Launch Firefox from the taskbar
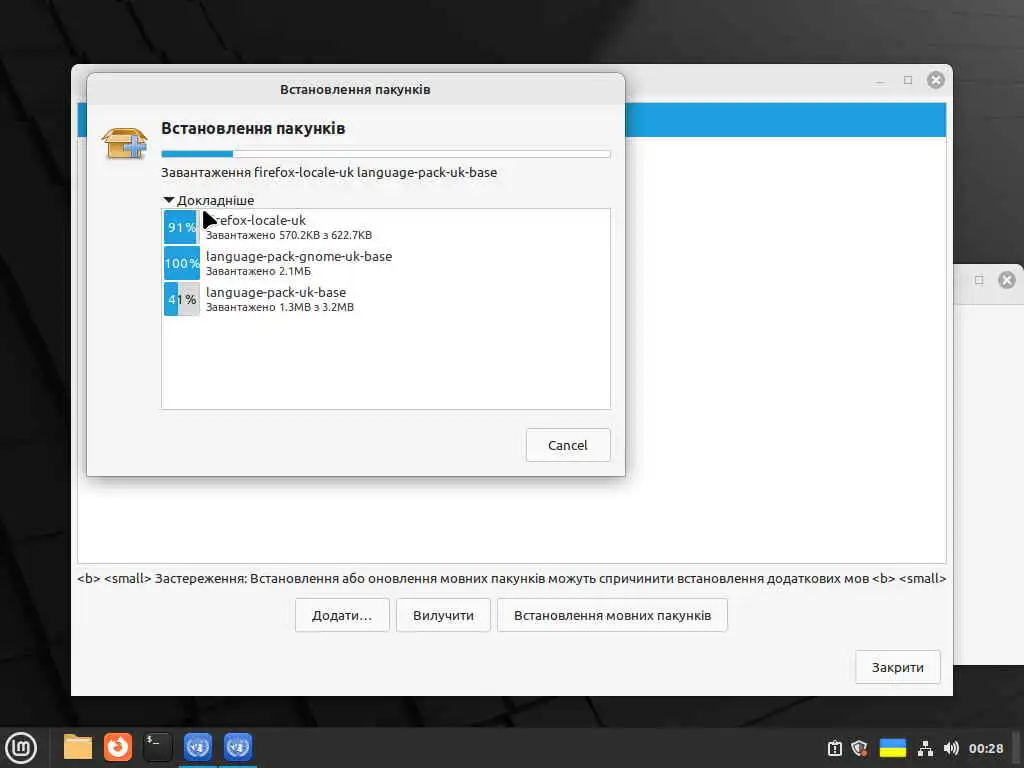The width and height of the screenshot is (1024, 768). tap(118, 747)
